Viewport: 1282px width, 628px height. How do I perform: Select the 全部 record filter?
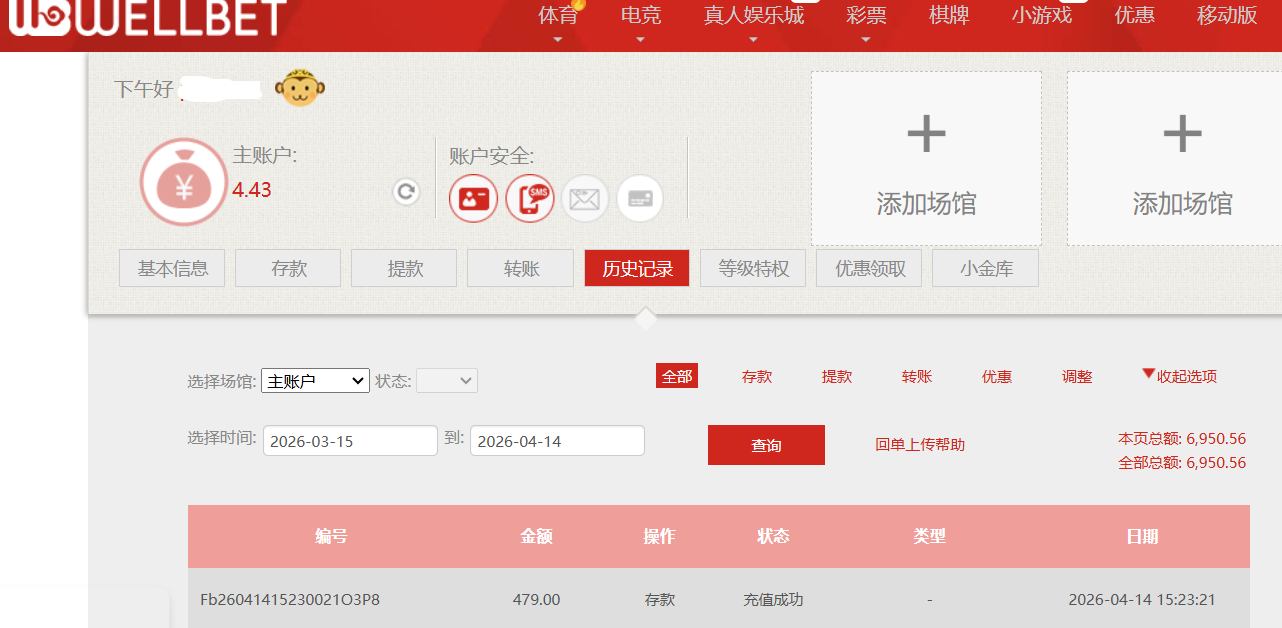[x=677, y=377]
